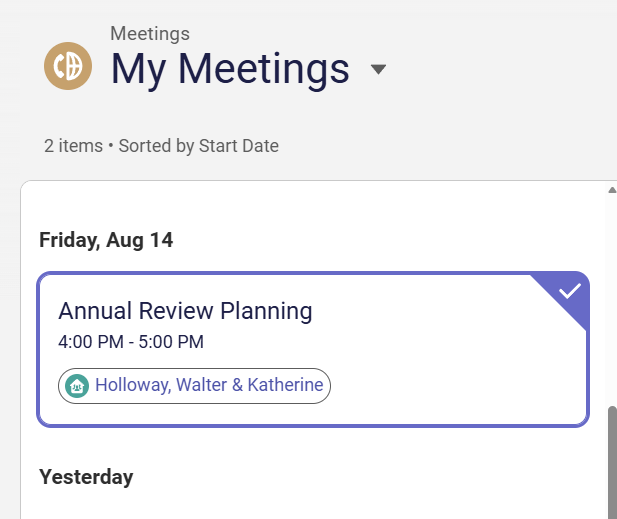Click the gray scrollbar thumb
Image resolution: width=617 pixels, height=519 pixels.
[612, 463]
